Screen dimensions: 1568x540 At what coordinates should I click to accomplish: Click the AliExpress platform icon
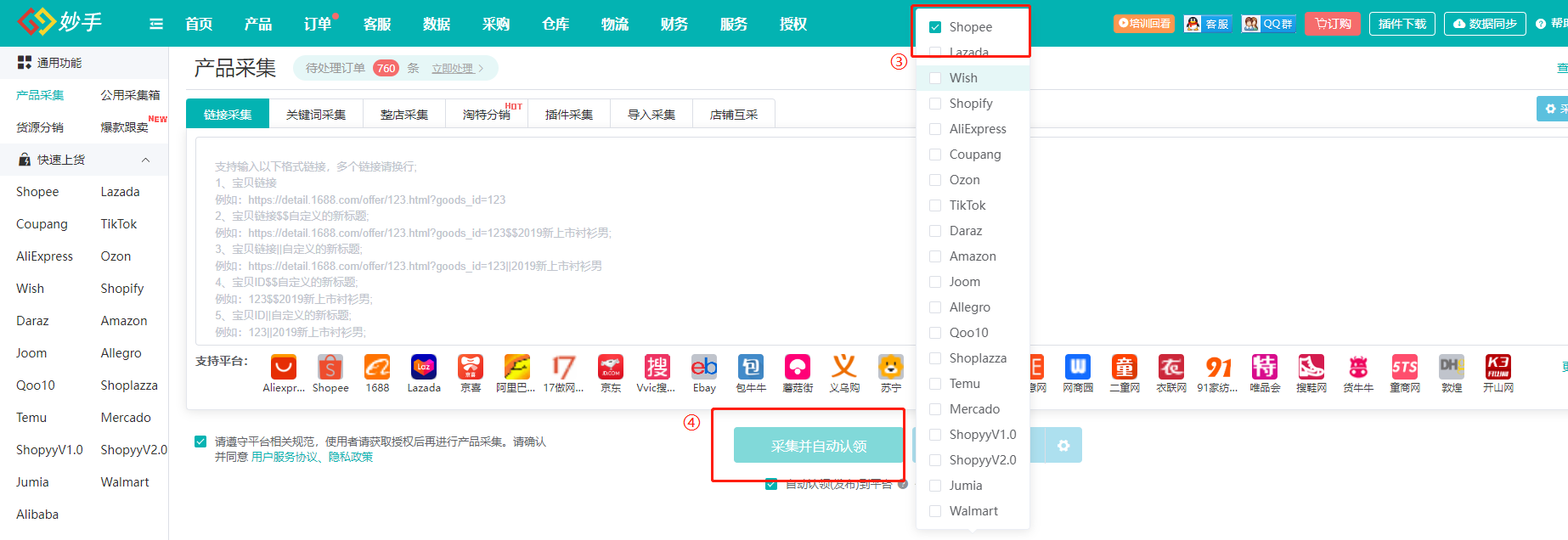pyautogui.click(x=284, y=367)
